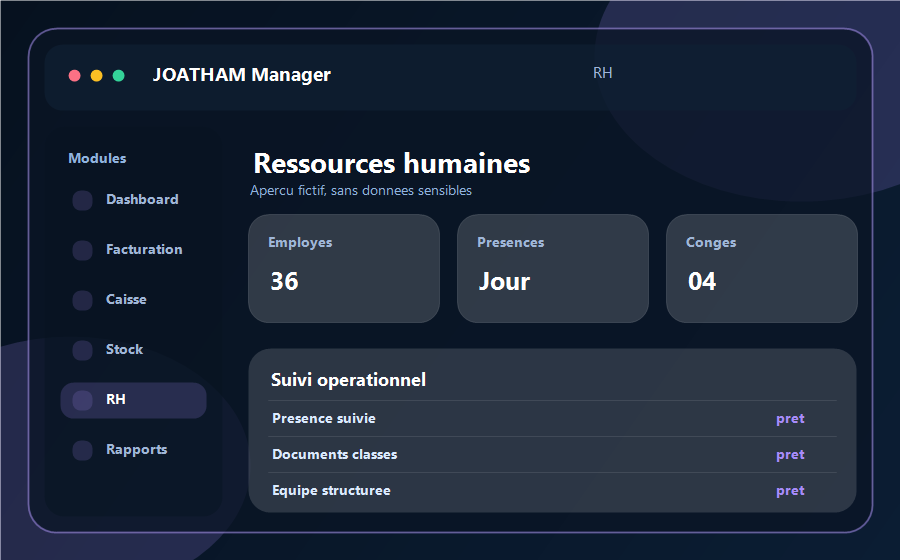Viewport: 900px width, 560px height.
Task: Open the Employes card showing 36
Action: [x=344, y=269]
